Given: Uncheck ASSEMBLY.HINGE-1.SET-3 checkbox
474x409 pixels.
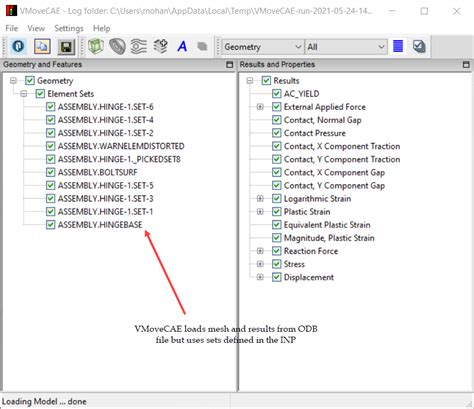Looking at the screenshot, I should tap(50, 199).
